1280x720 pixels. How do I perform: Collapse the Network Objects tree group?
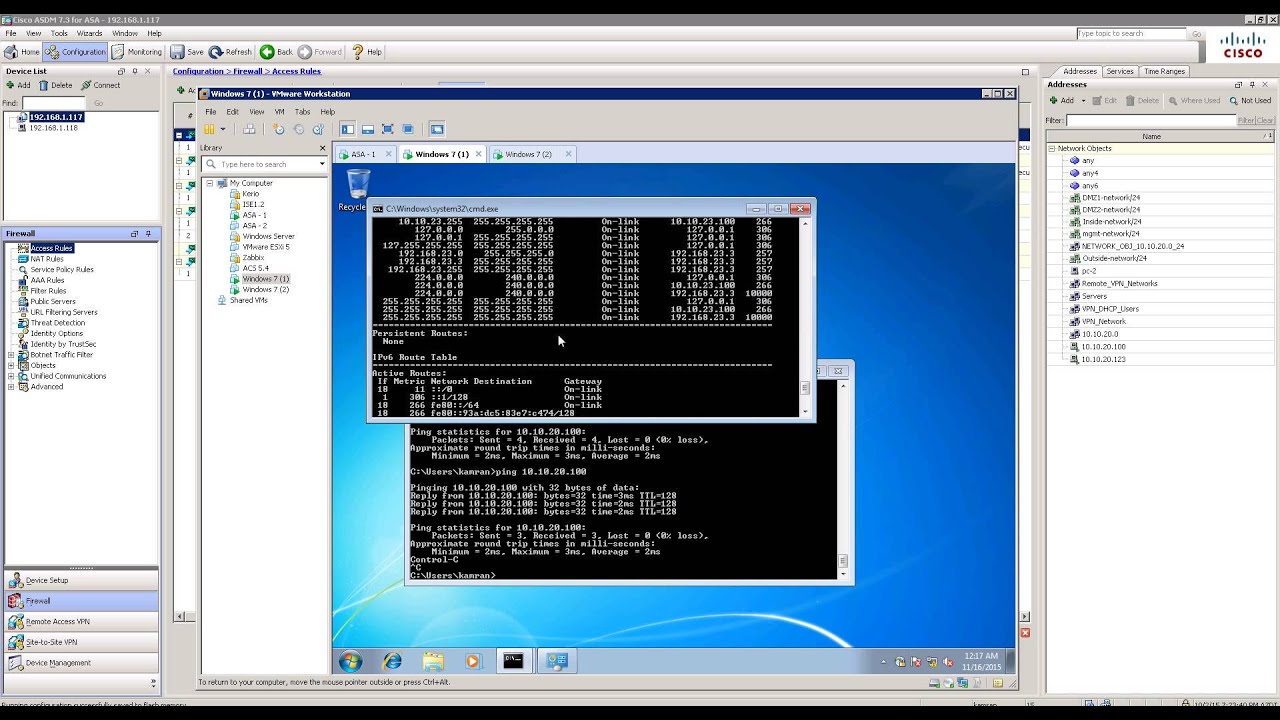(x=1051, y=148)
